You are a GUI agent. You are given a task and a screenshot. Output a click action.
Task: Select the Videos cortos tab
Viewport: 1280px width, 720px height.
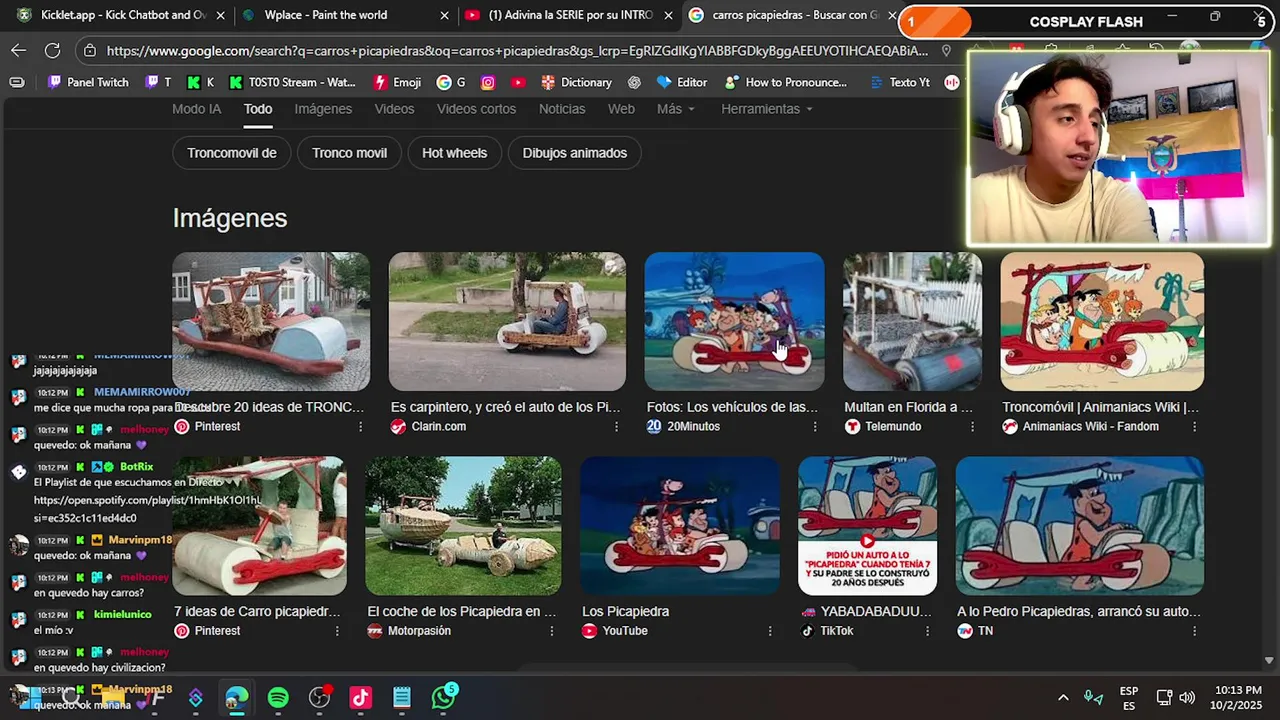click(476, 109)
